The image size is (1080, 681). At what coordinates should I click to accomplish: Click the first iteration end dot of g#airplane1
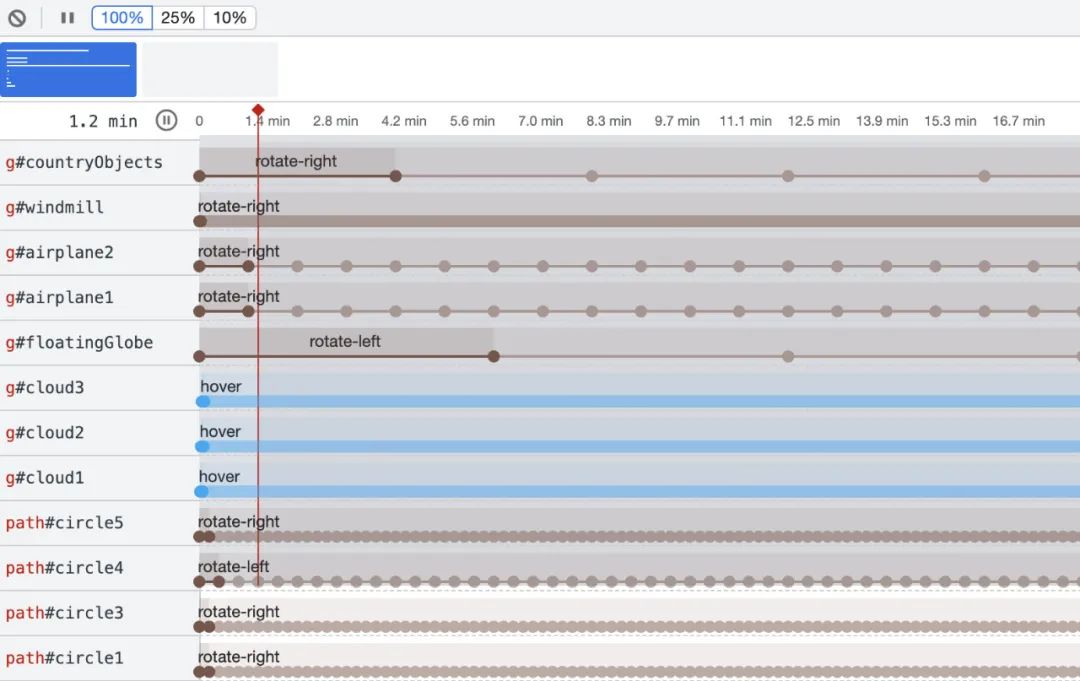pyautogui.click(x=249, y=311)
